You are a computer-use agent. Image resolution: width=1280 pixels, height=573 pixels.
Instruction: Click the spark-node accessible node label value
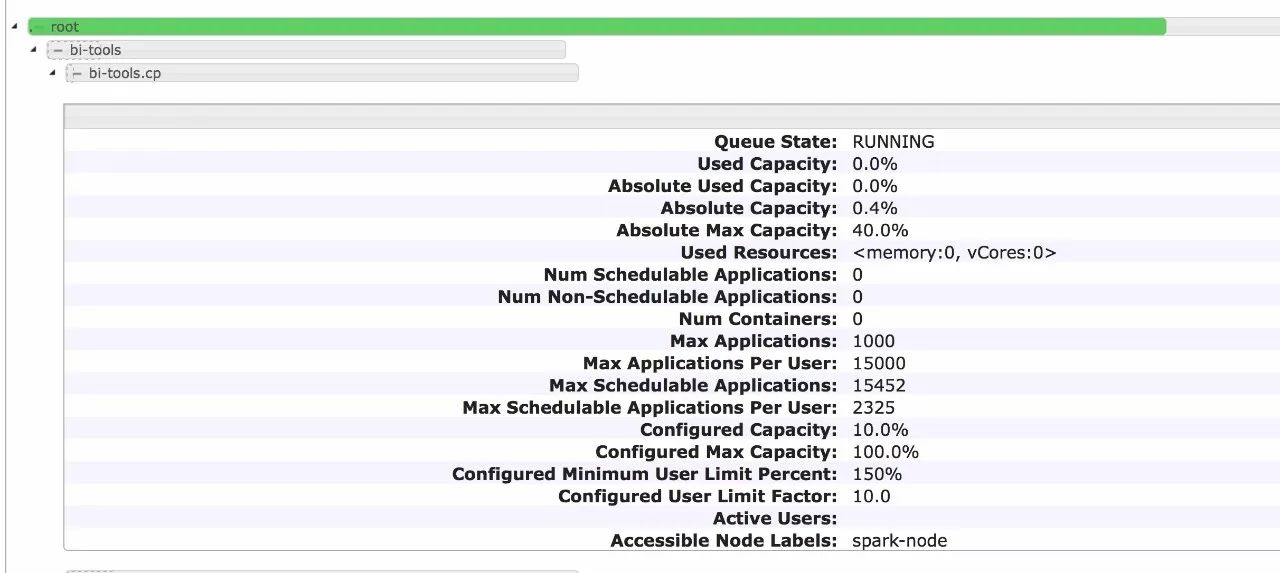point(899,541)
